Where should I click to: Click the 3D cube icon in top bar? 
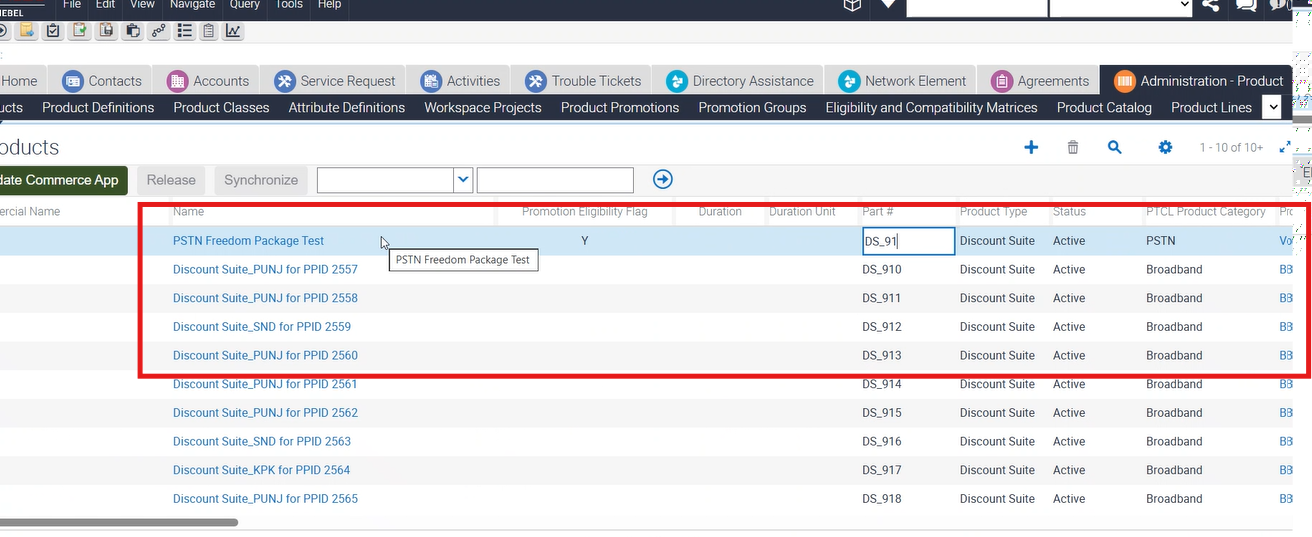pyautogui.click(x=852, y=6)
